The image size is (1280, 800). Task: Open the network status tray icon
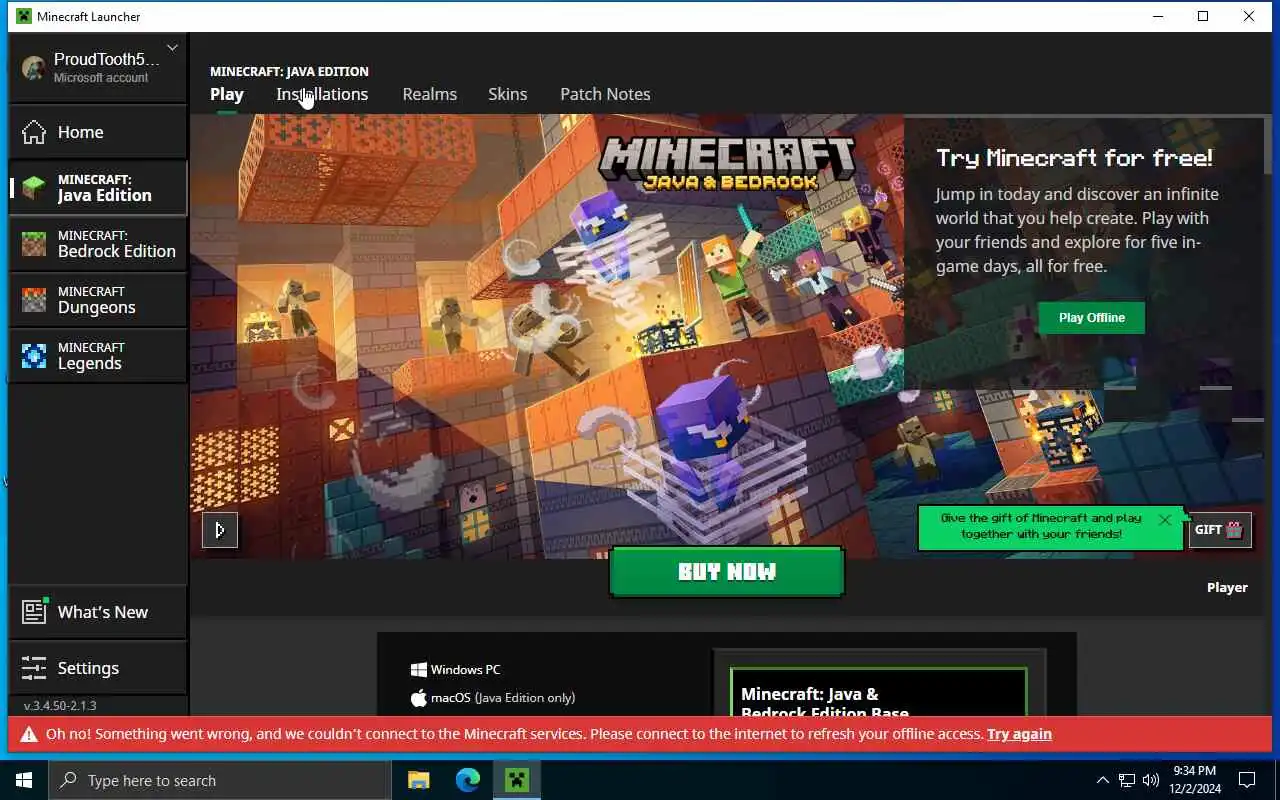click(x=1127, y=780)
